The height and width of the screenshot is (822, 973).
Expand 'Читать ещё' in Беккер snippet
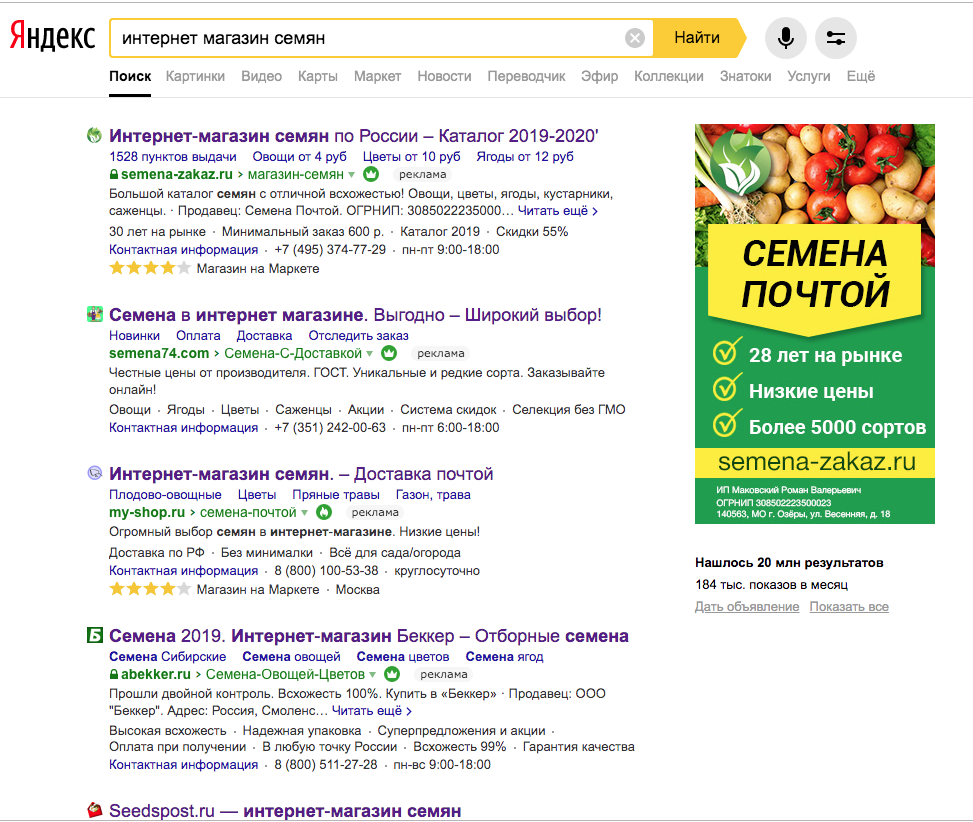pos(372,711)
